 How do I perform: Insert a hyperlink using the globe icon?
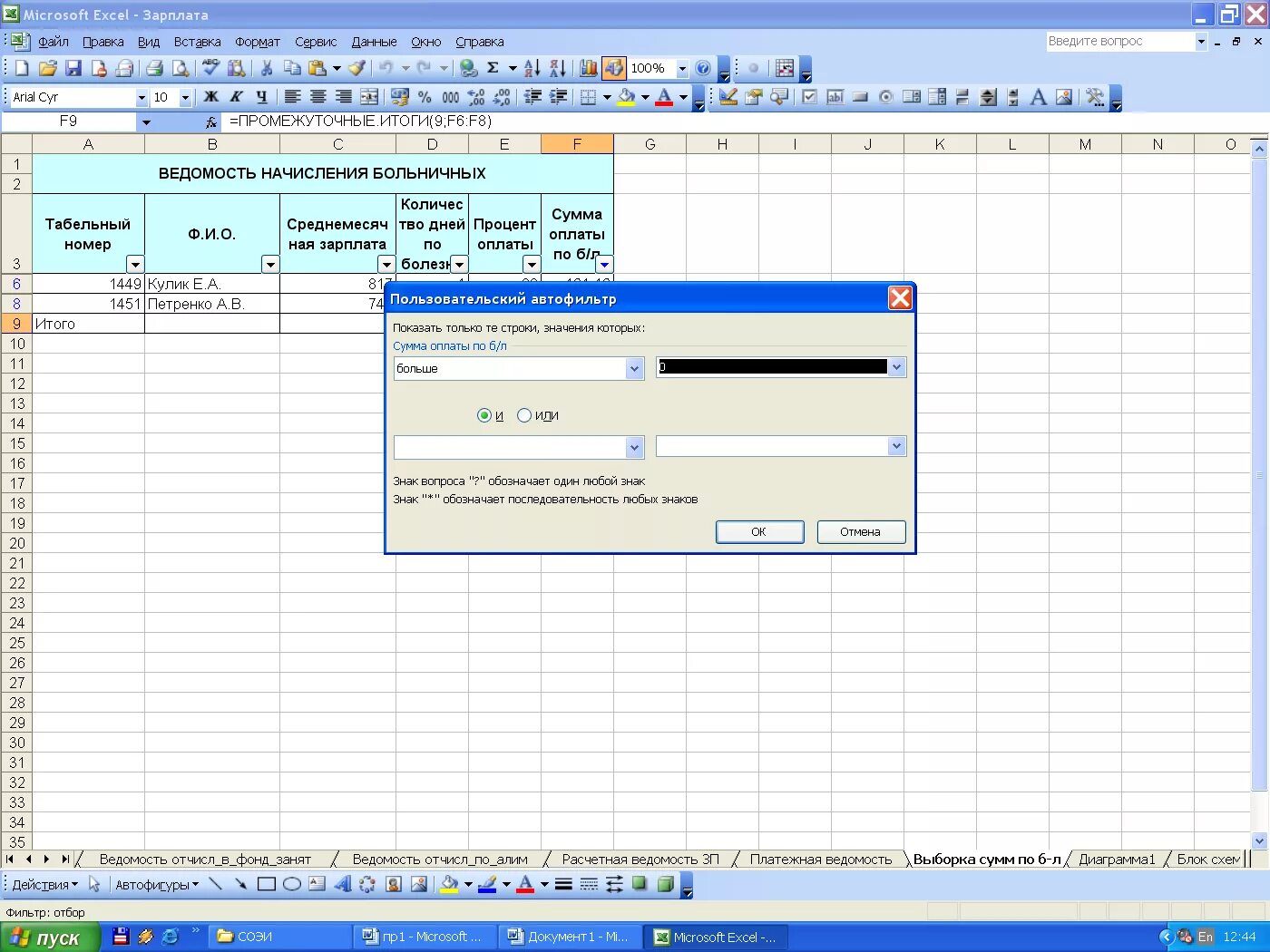pyautogui.click(x=468, y=68)
